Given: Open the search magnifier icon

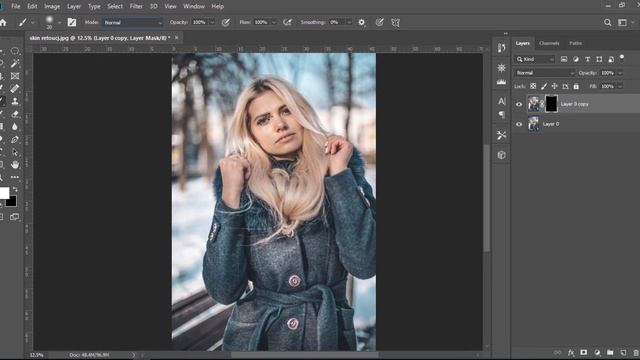Looking at the screenshot, I should click(x=607, y=22).
